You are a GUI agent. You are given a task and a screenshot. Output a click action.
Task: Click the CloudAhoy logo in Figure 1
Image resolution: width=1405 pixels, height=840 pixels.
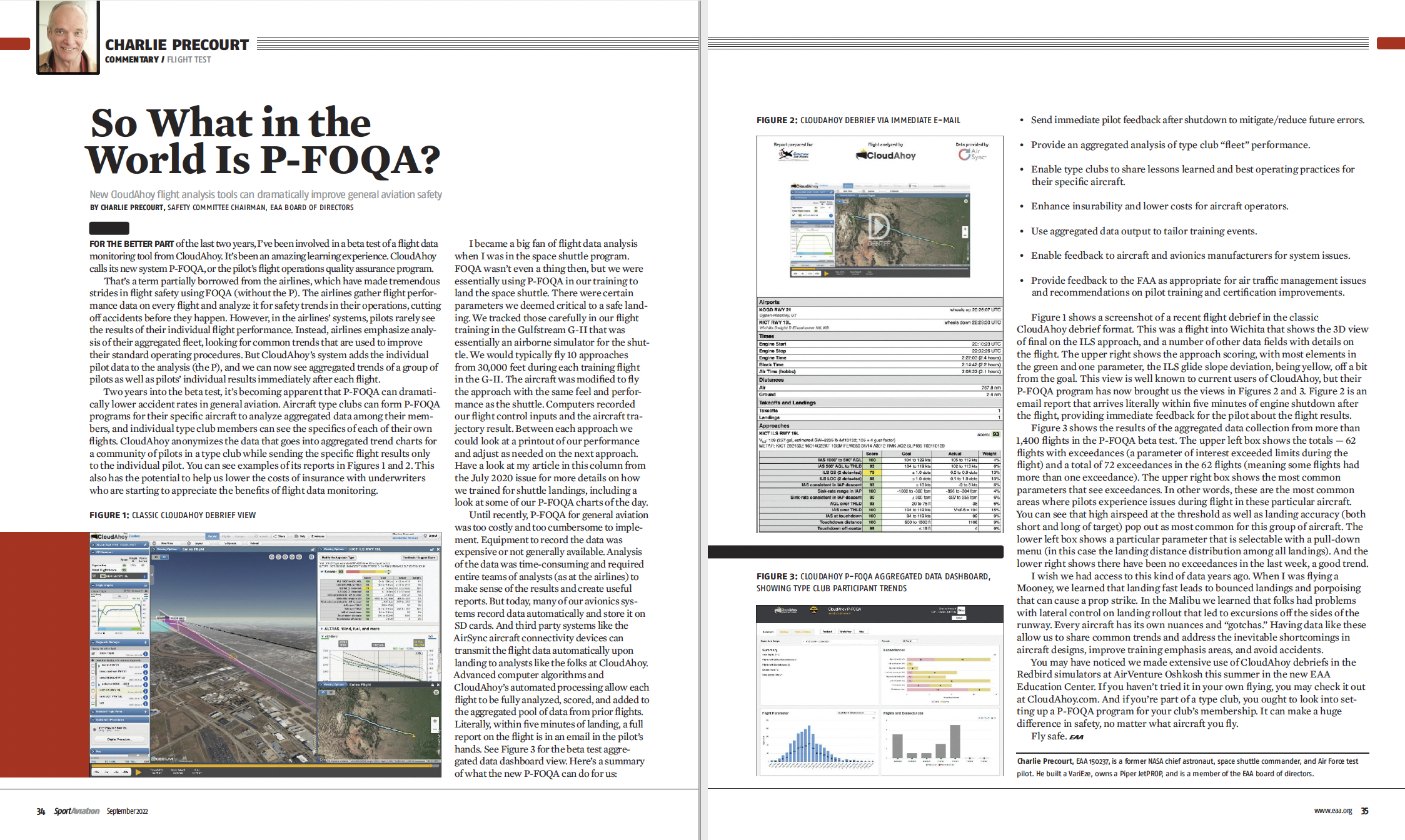(109, 536)
